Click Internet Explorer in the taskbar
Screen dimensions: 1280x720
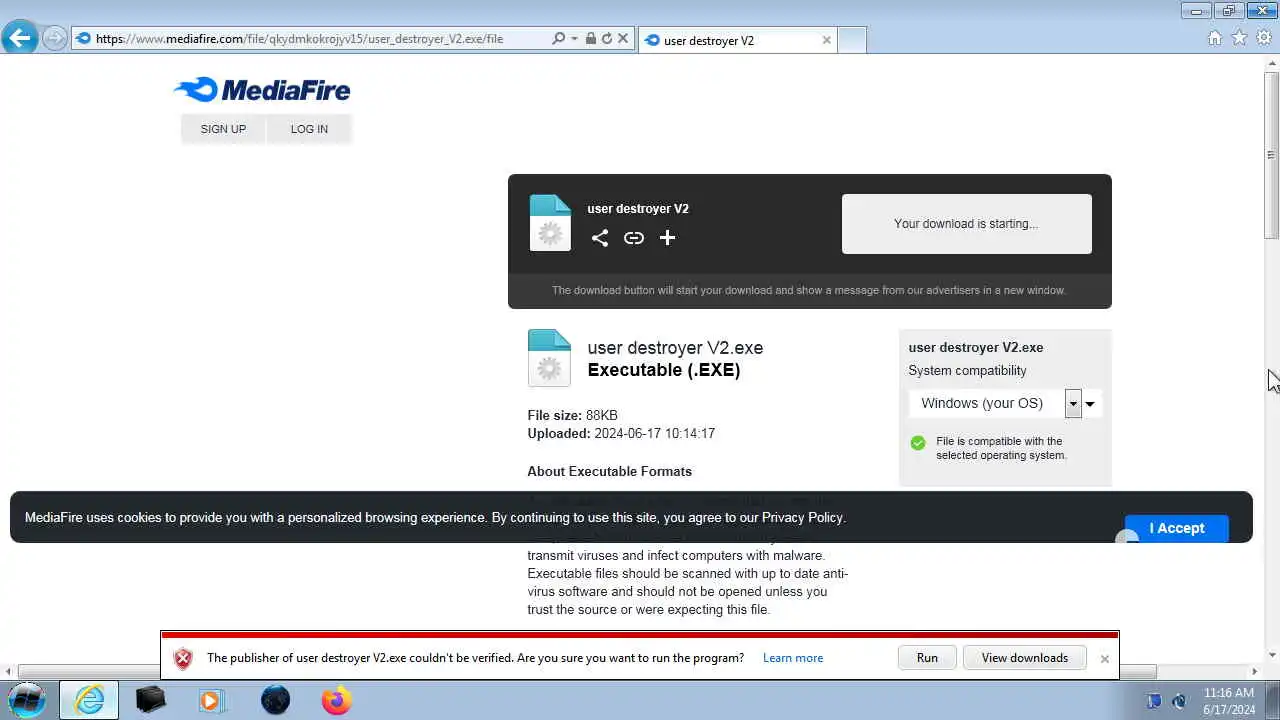tap(89, 700)
